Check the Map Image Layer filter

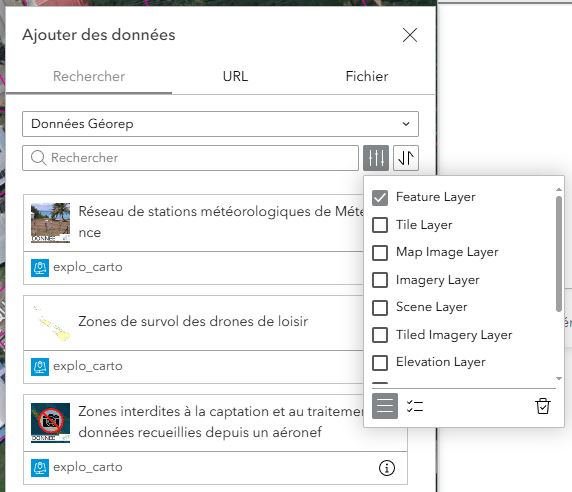pos(380,252)
